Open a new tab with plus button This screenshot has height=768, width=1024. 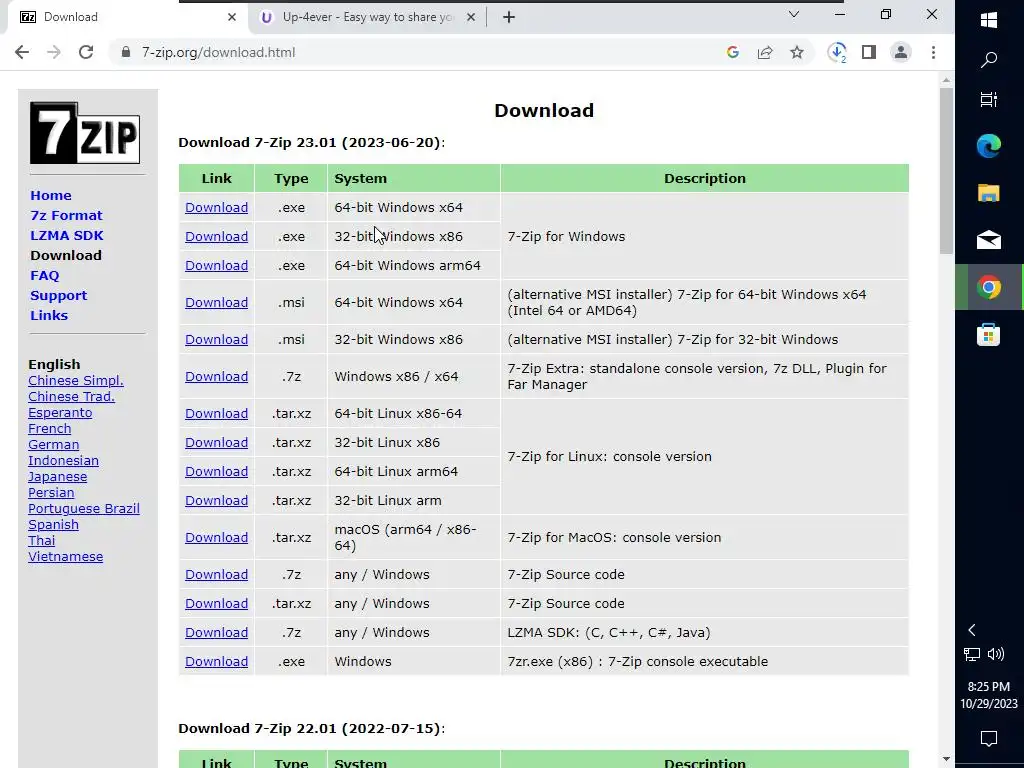(509, 17)
